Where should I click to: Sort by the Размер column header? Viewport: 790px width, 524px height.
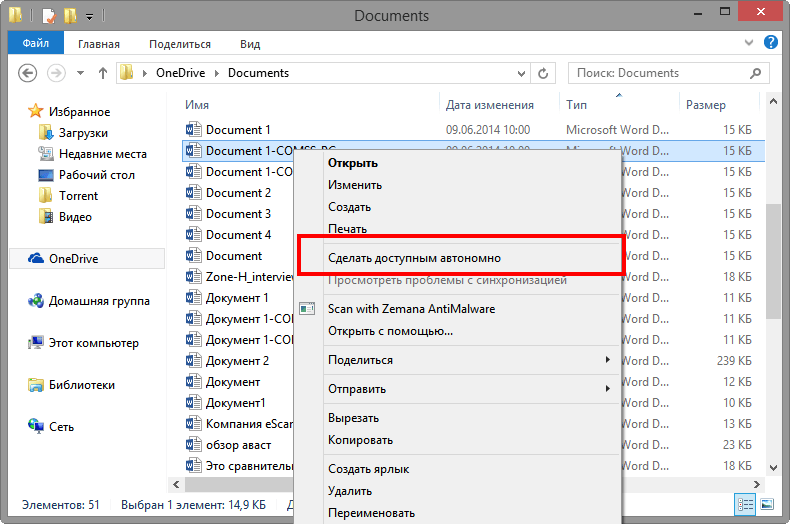tap(705, 105)
